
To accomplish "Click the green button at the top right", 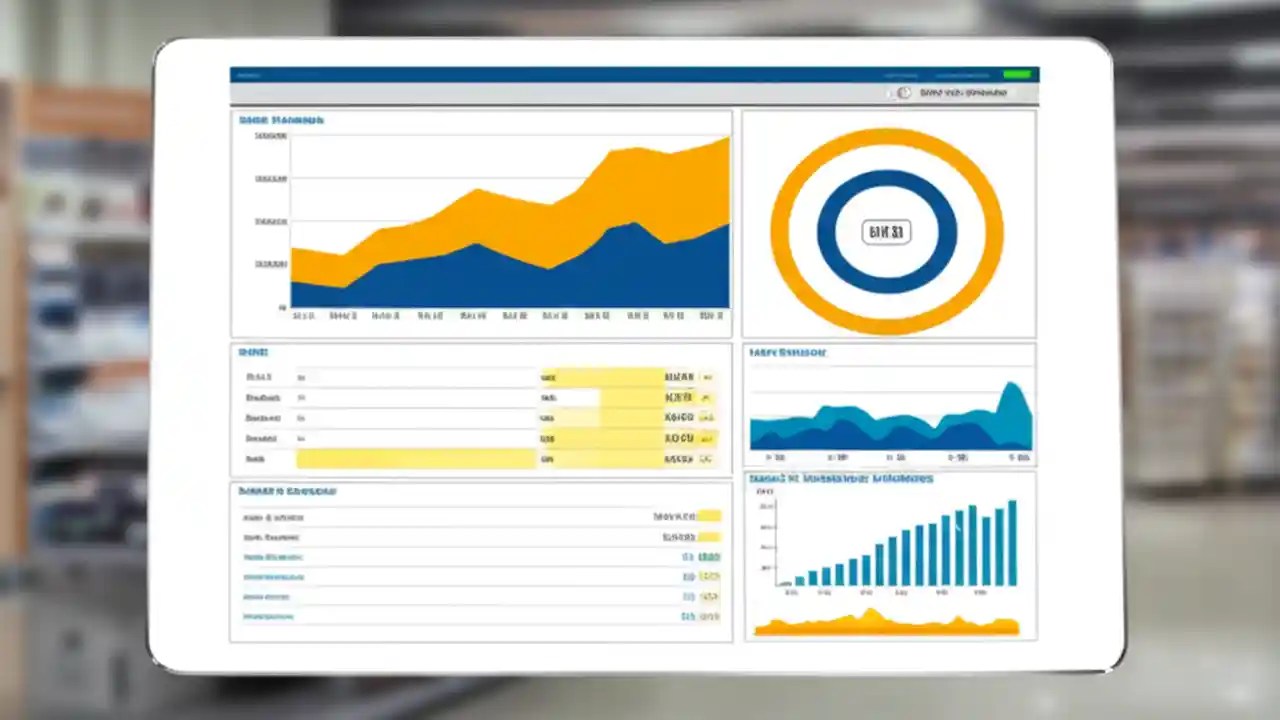I will pos(1017,74).
